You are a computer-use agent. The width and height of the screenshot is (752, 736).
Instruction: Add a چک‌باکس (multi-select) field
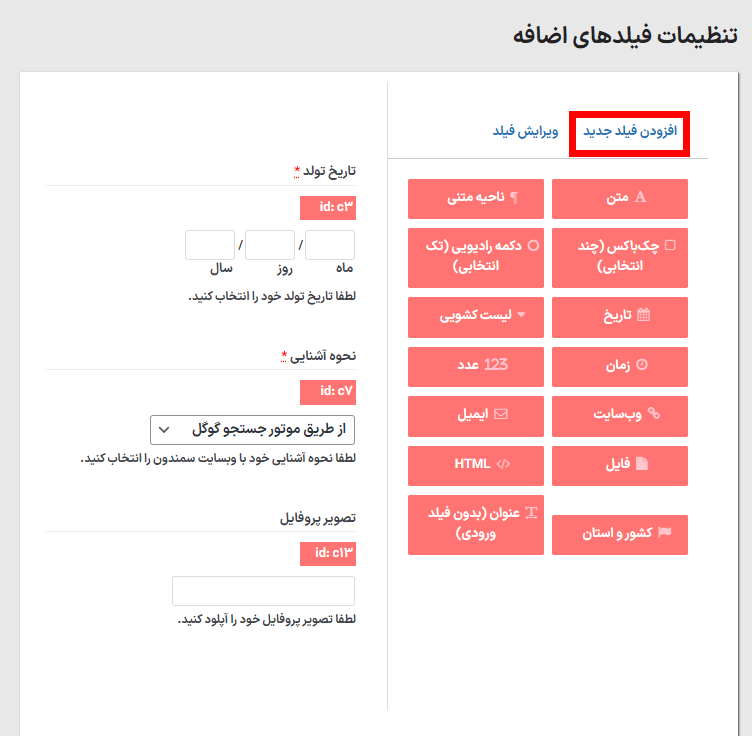620,257
